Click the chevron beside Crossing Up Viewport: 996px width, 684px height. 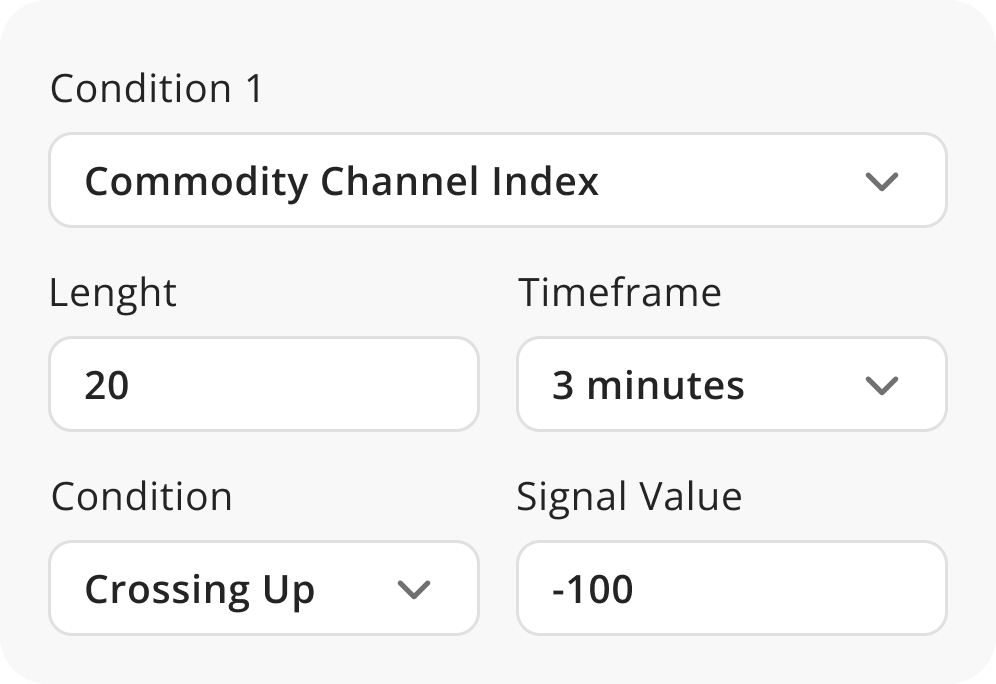pos(413,589)
